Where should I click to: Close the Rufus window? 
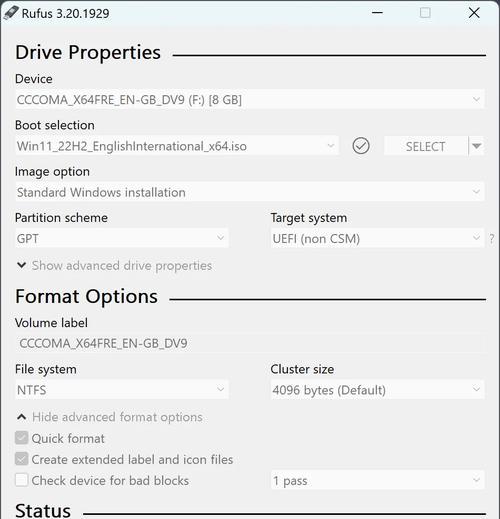(474, 13)
